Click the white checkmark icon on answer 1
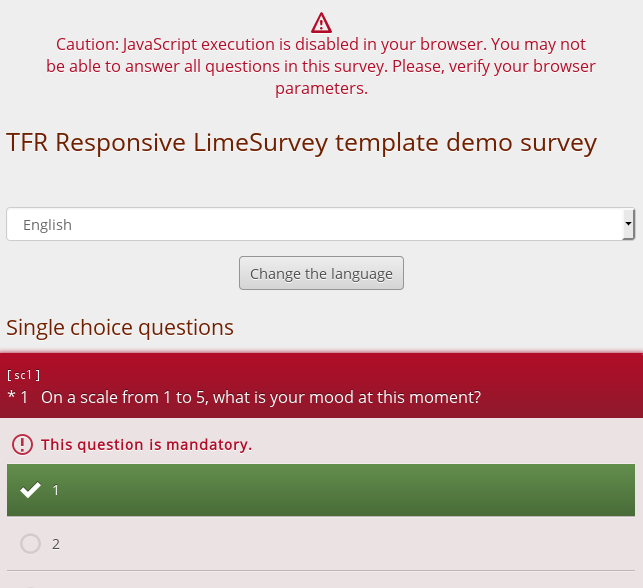Image resolution: width=643 pixels, height=588 pixels. coord(31,490)
